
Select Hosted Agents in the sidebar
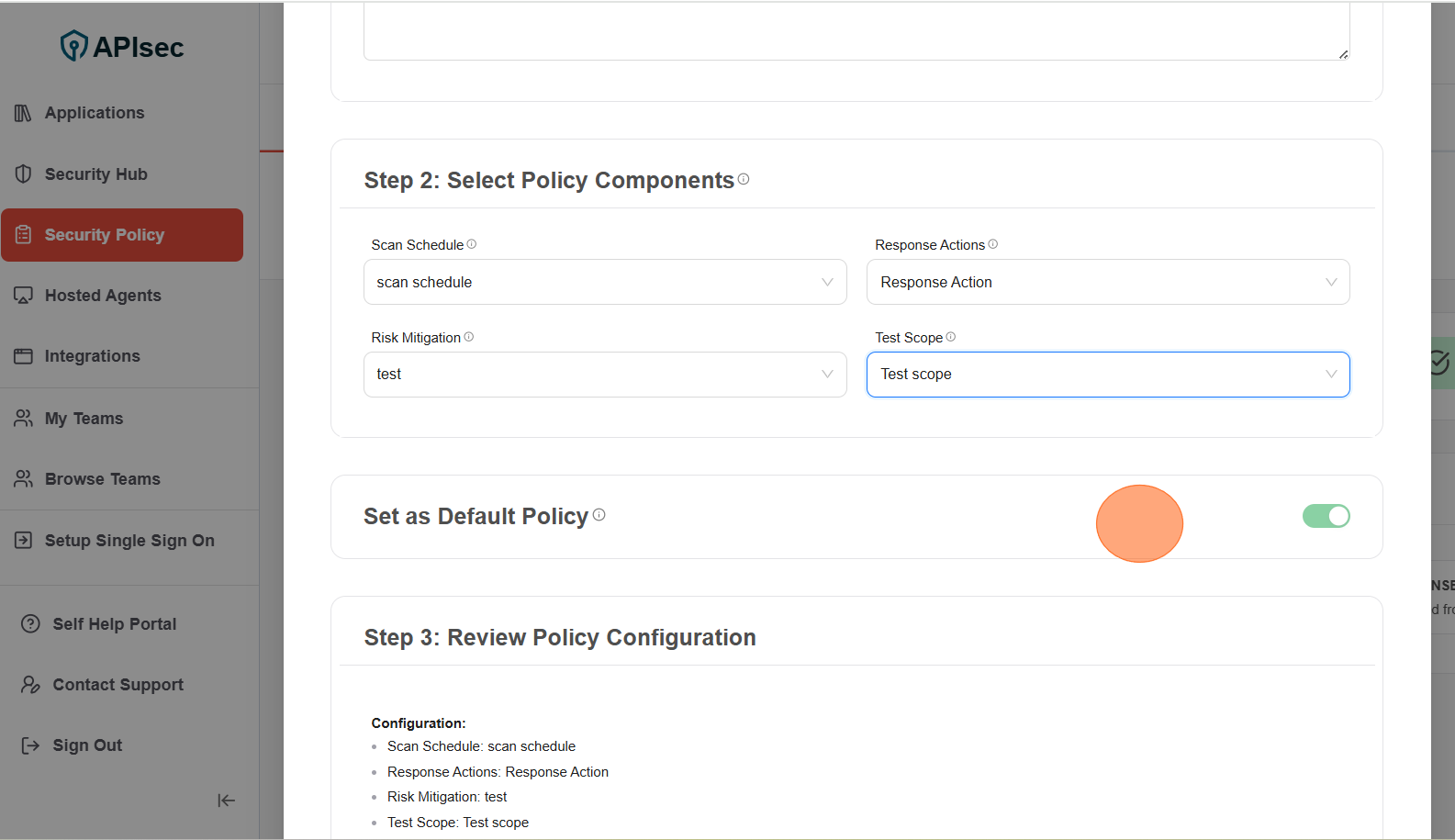click(x=103, y=296)
